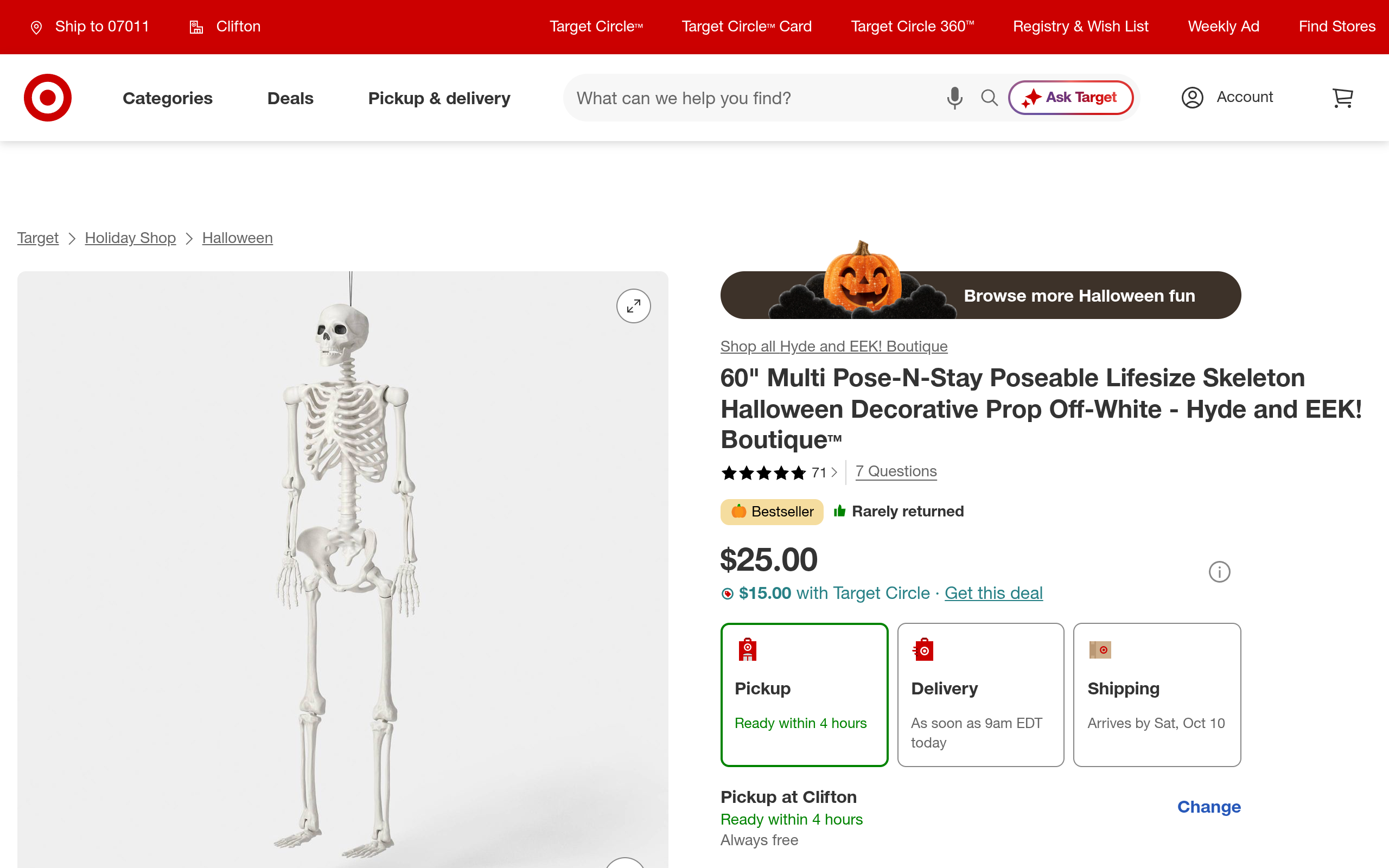Click the Ask Target button
This screenshot has height=868, width=1389.
click(x=1071, y=98)
